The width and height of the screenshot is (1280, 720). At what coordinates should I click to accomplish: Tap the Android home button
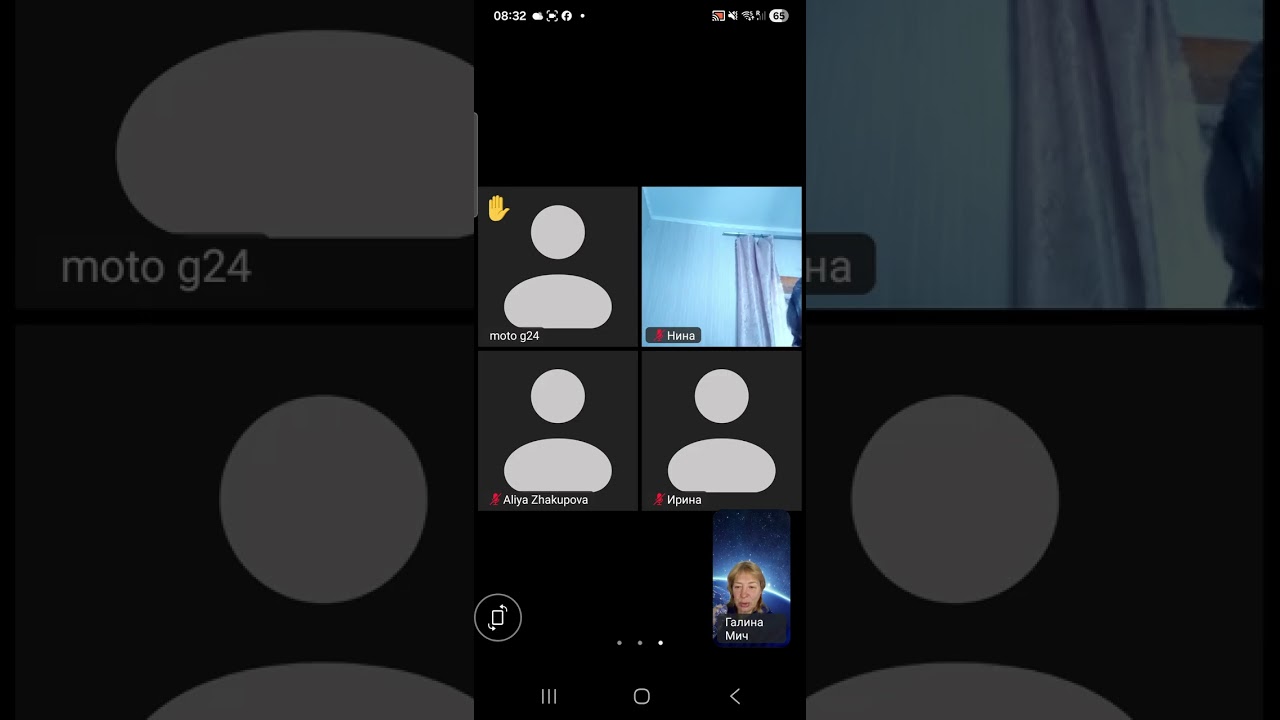[642, 696]
